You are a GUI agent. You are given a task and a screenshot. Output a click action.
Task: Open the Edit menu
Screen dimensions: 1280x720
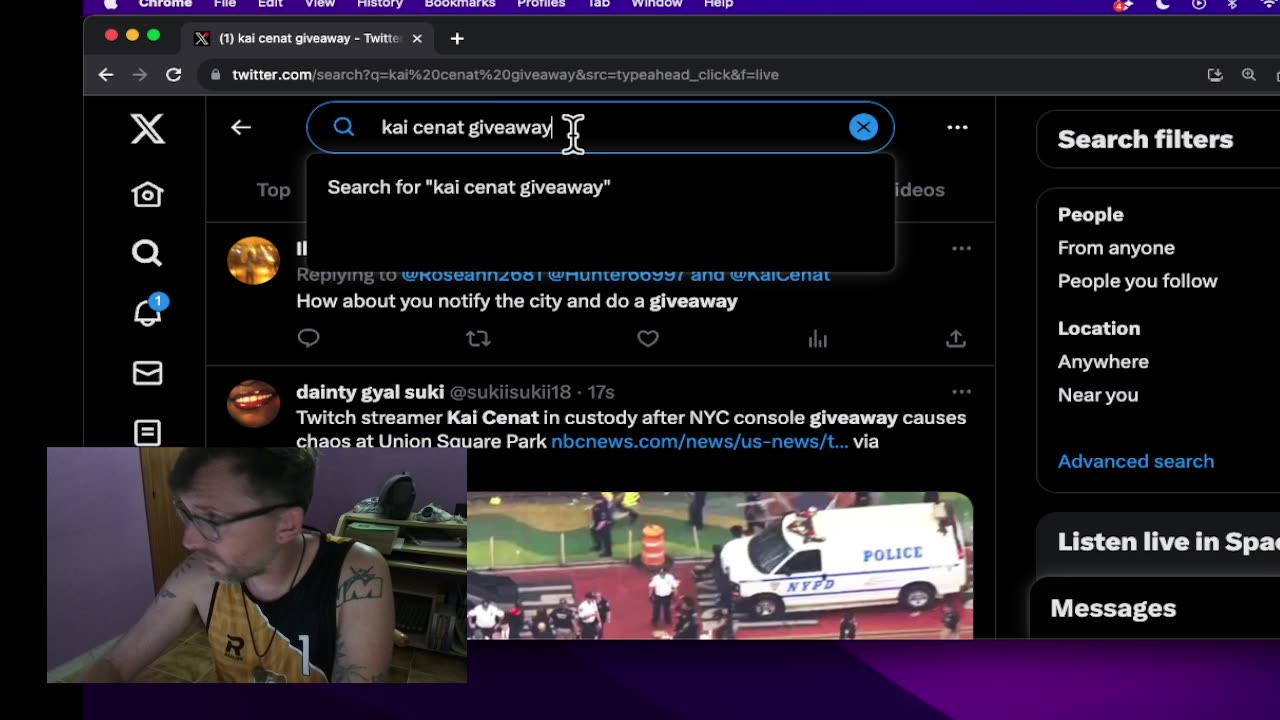tap(270, 4)
